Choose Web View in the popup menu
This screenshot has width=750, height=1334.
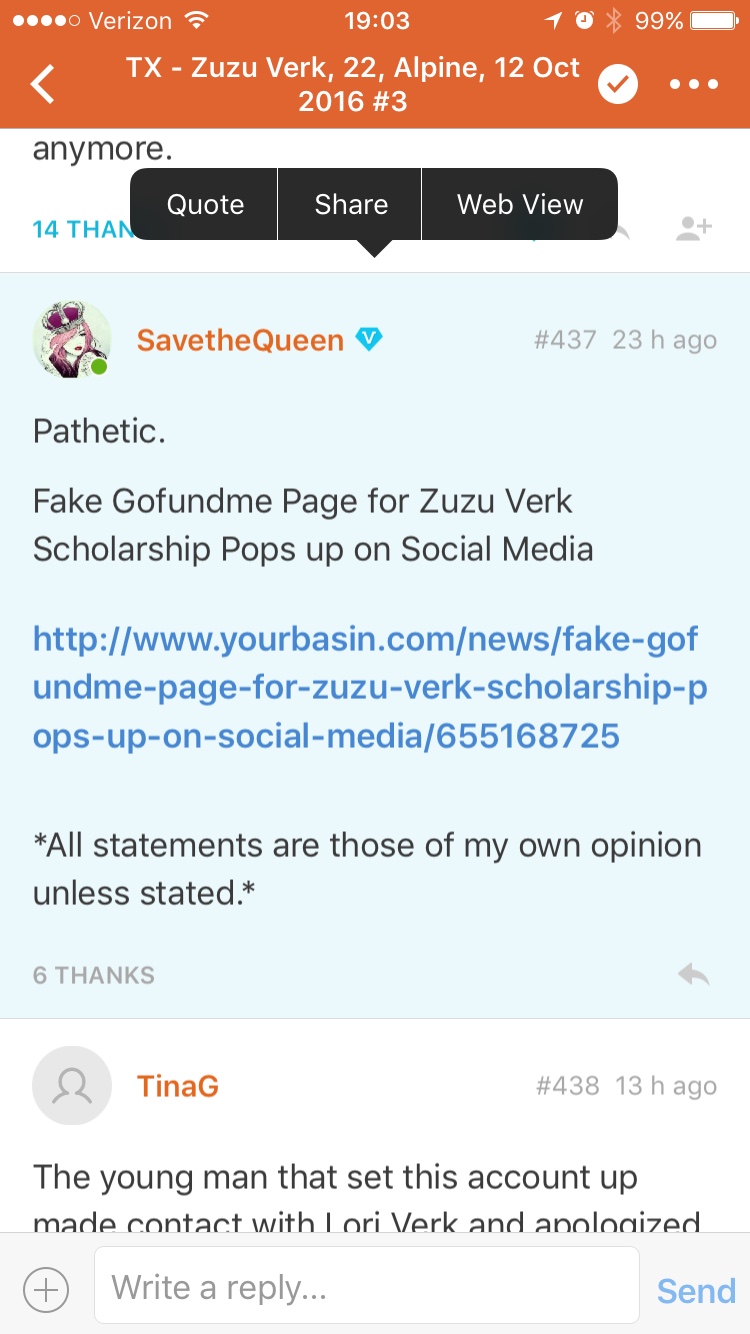pyautogui.click(x=519, y=204)
